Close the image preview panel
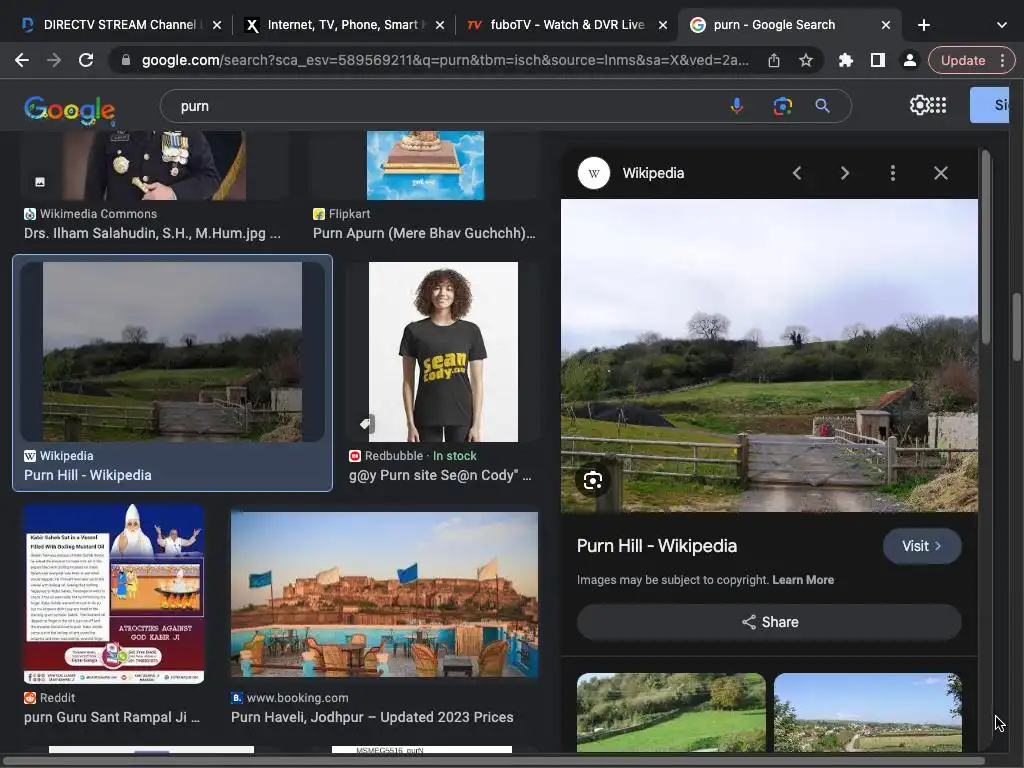Image resolution: width=1024 pixels, height=768 pixels. 940,173
